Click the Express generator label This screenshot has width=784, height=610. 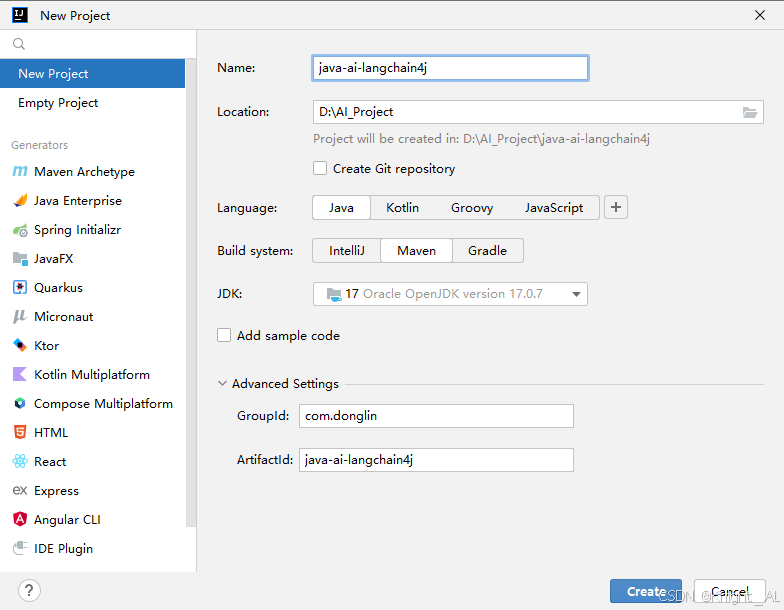coord(56,490)
